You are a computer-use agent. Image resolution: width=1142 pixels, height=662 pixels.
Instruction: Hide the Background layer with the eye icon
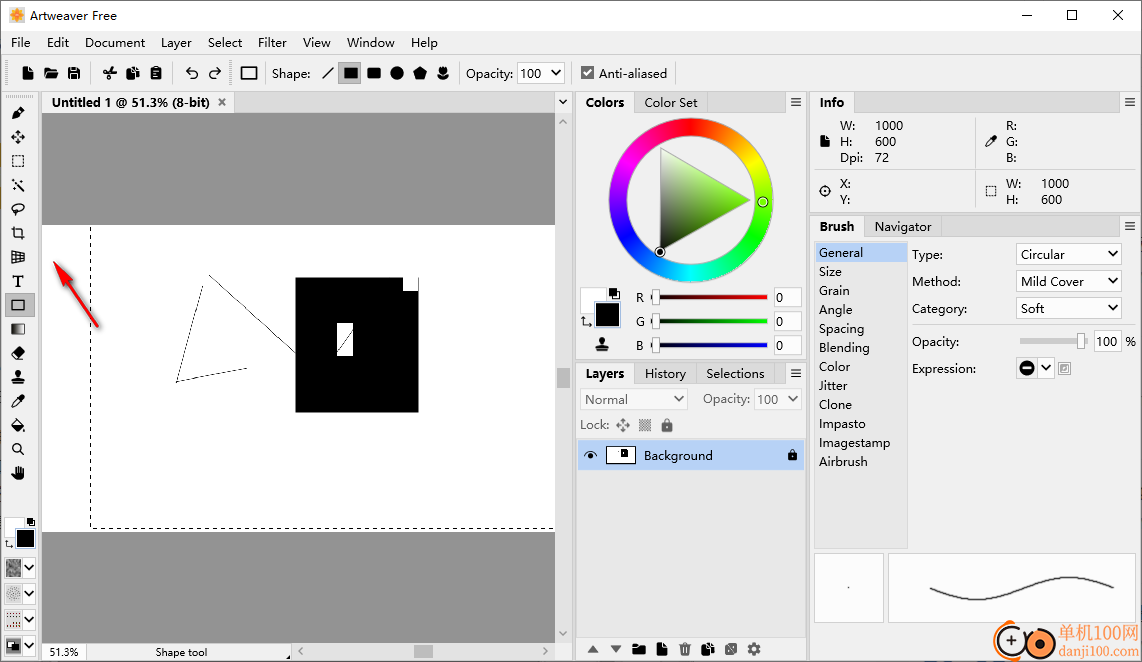pos(591,455)
